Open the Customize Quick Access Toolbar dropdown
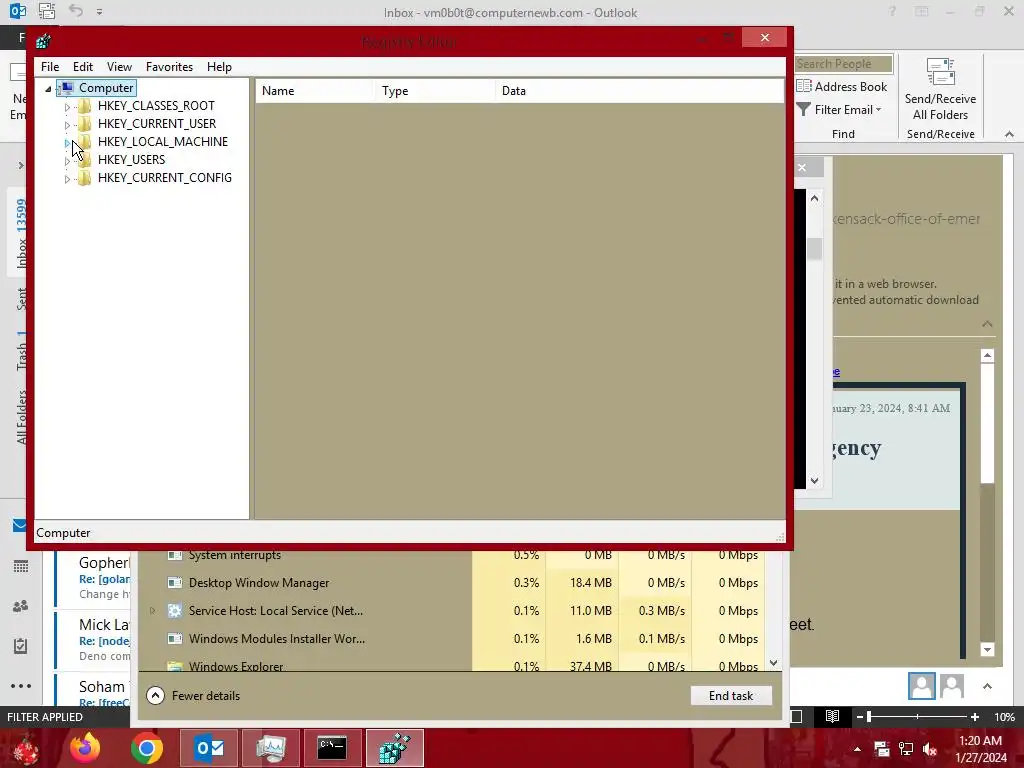1024x768 pixels. coord(99,12)
